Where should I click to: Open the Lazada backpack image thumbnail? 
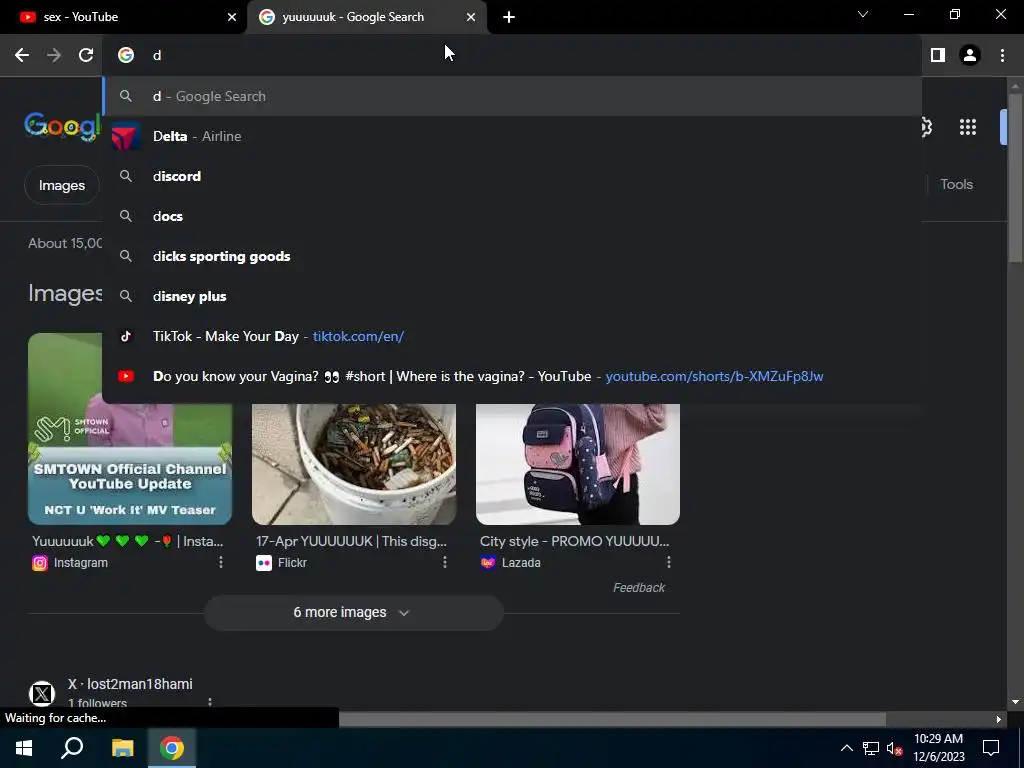pos(578,464)
